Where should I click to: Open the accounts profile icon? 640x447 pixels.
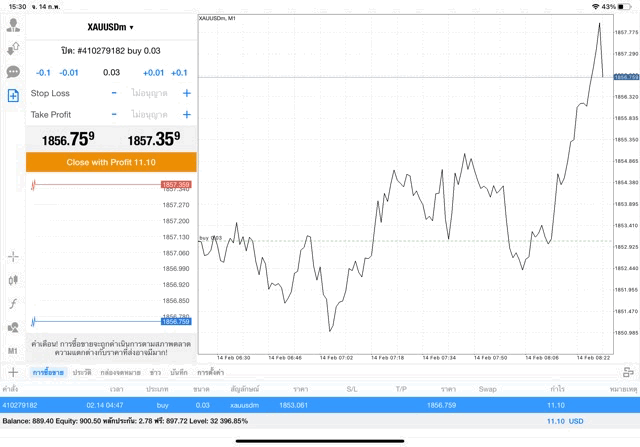pos(13,25)
